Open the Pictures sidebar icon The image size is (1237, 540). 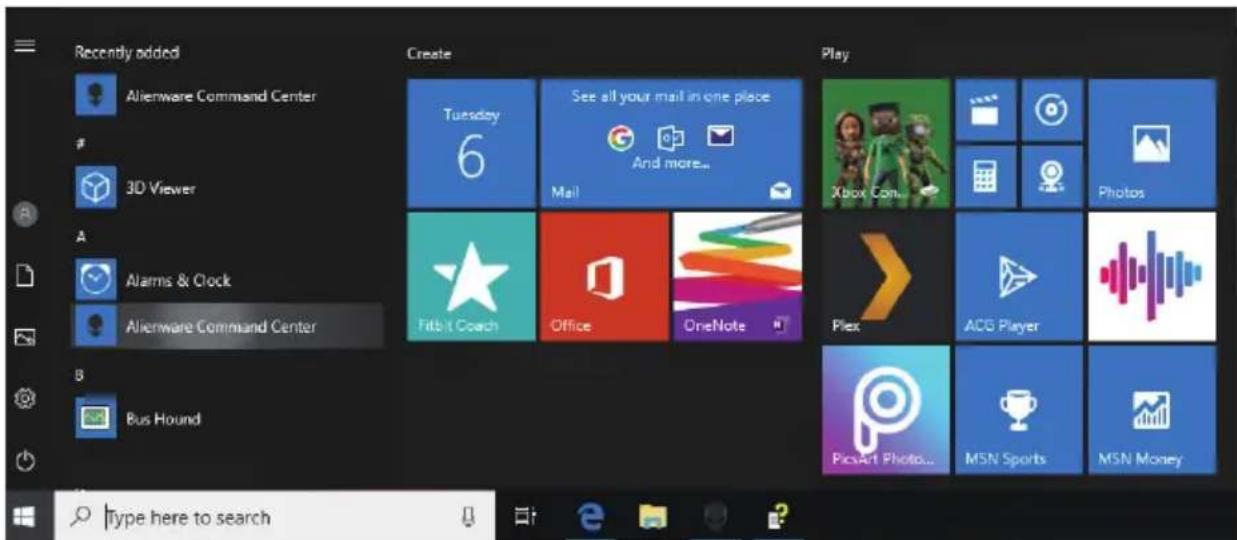tap(26, 339)
